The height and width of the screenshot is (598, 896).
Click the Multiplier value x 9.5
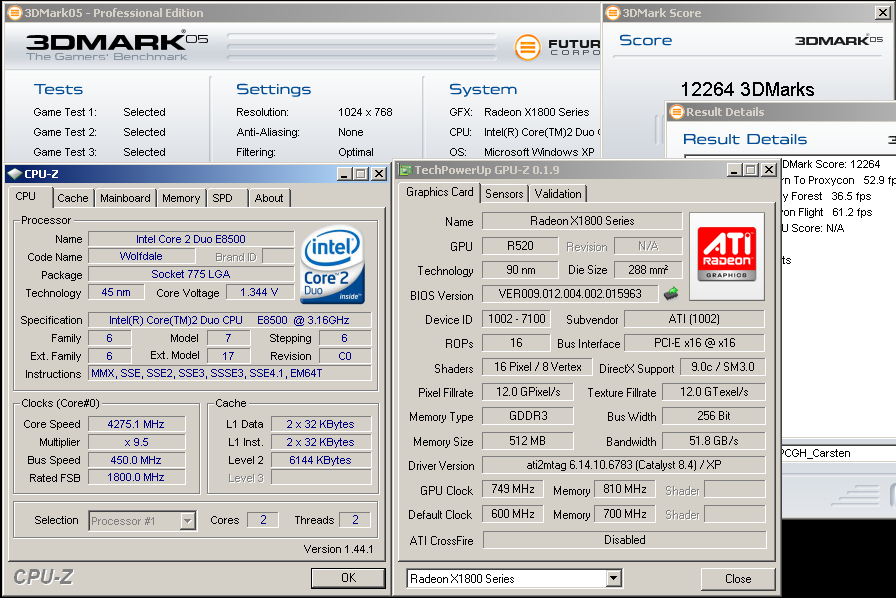[x=137, y=442]
